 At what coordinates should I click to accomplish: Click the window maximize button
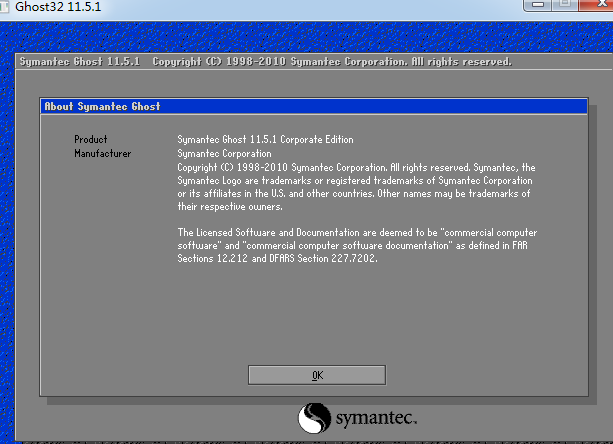pos(566,5)
